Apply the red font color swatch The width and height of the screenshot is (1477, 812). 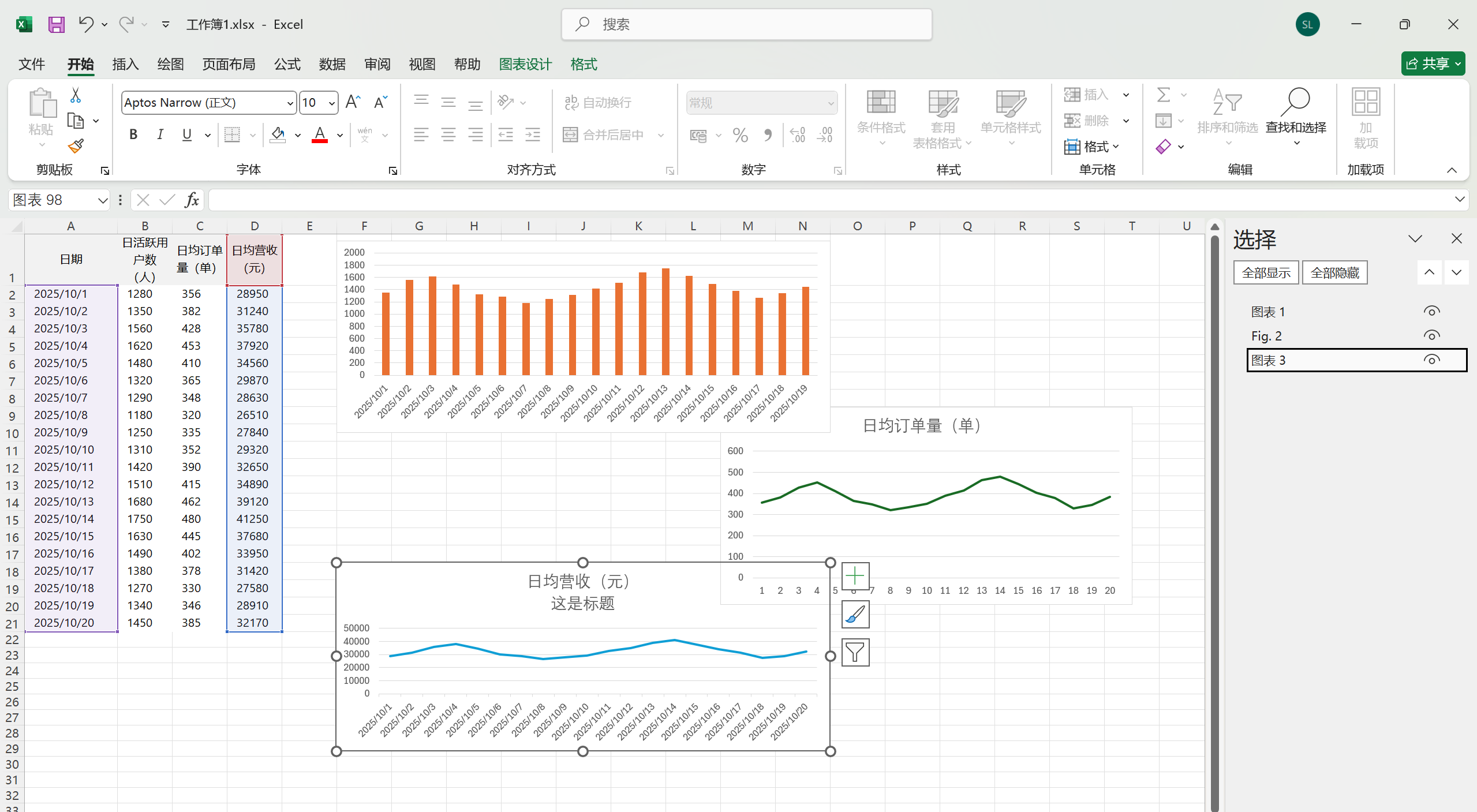[320, 135]
